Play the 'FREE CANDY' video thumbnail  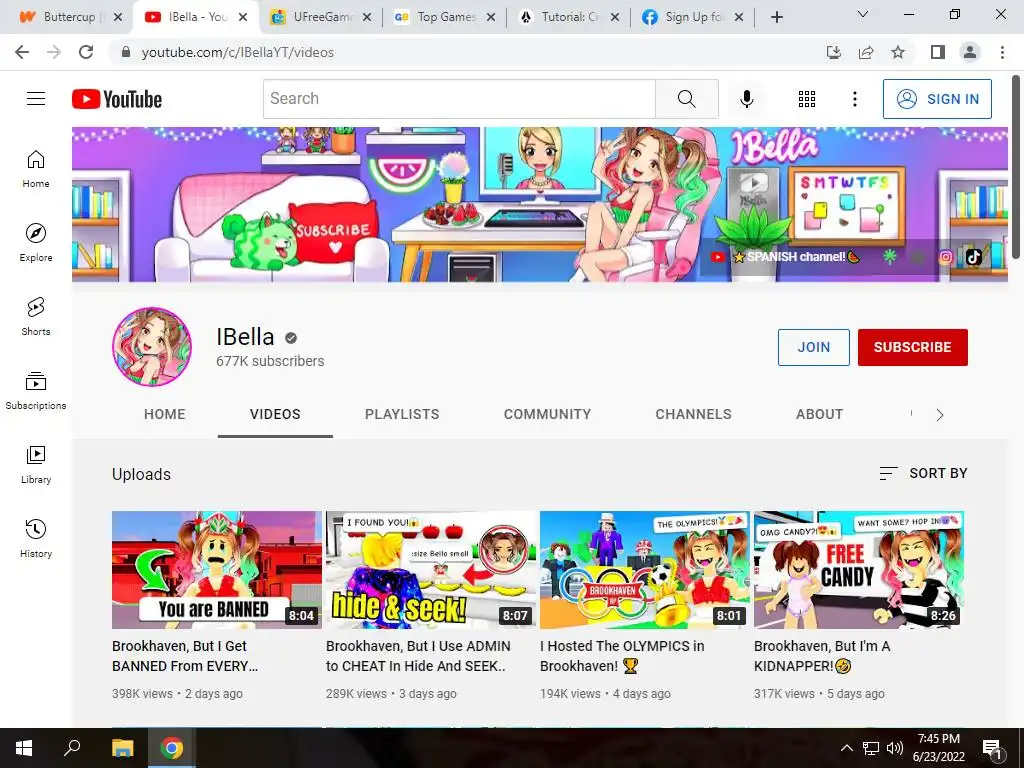[x=859, y=570]
